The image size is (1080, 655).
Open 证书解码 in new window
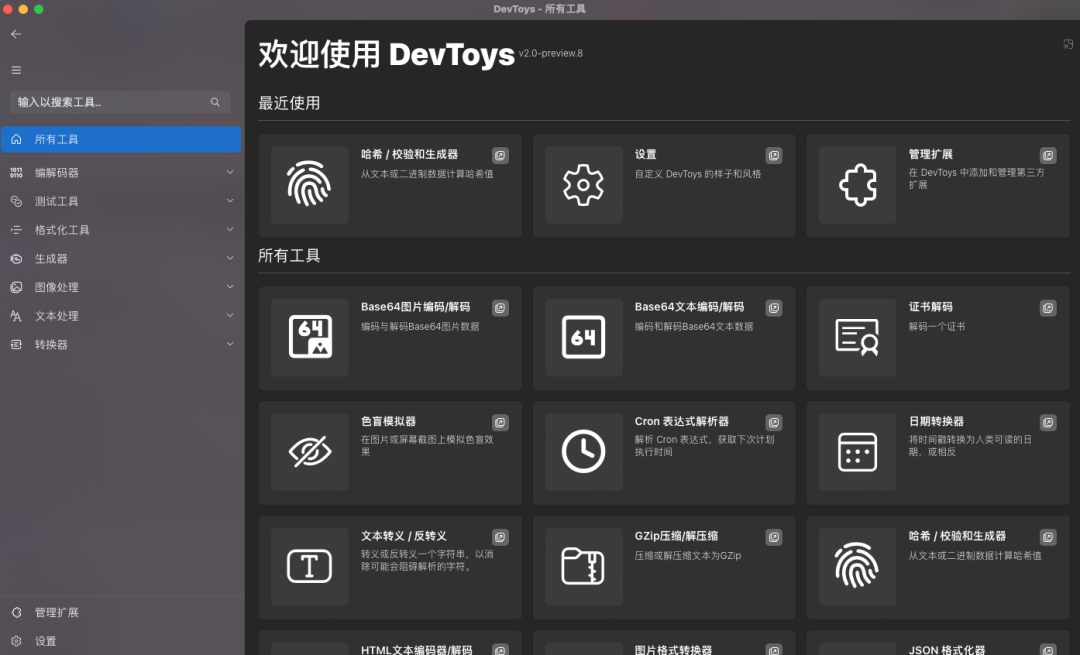coord(1048,308)
